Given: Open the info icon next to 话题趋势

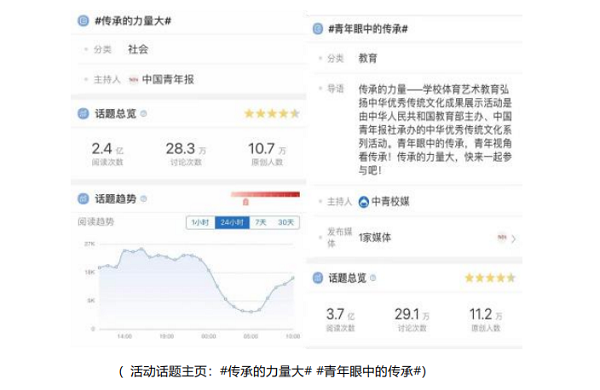Looking at the screenshot, I should pos(143,199).
